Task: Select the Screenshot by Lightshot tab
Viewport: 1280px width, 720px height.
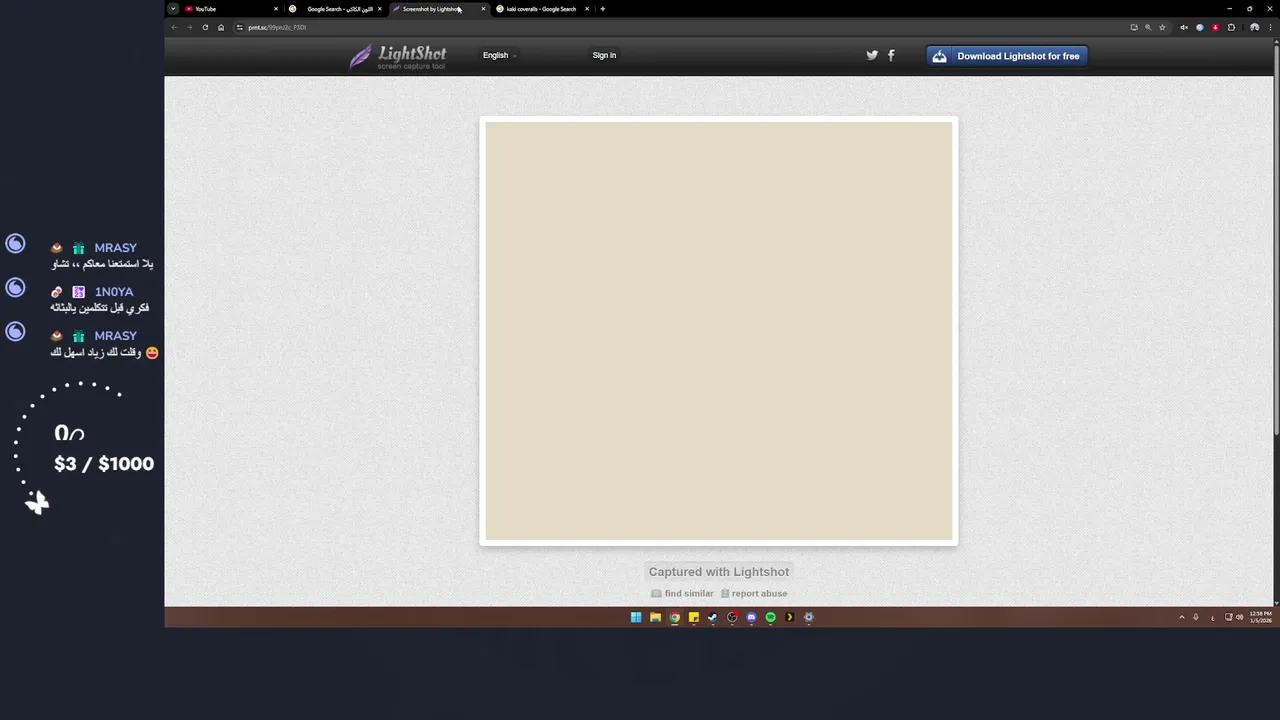Action: [438, 9]
